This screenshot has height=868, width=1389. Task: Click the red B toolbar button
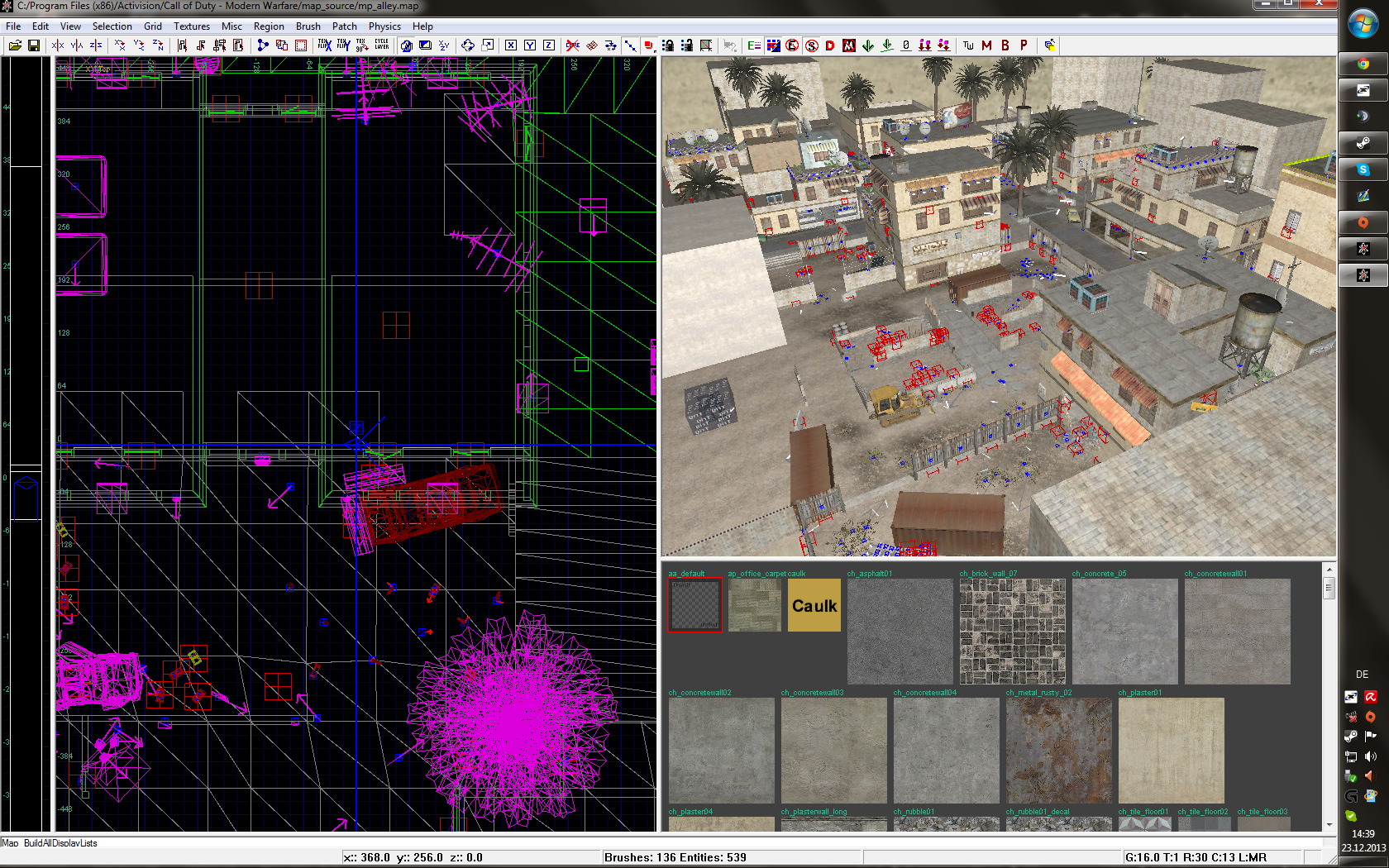(1005, 45)
